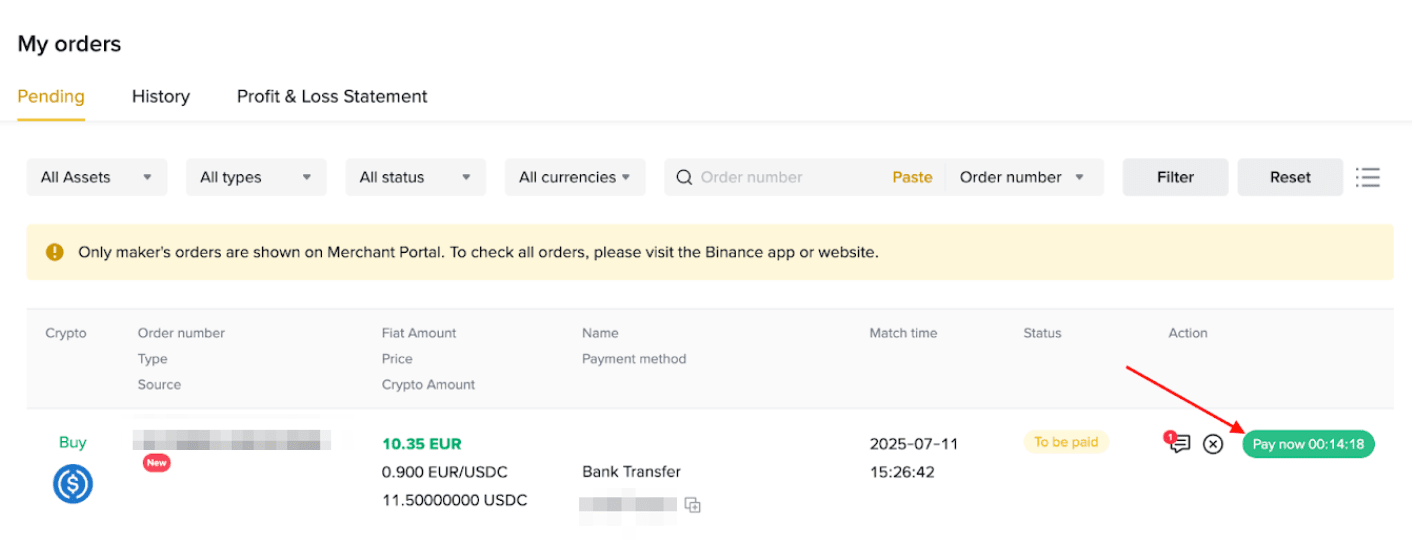Switch to the History tab
Screen dimensions: 1412x540
[161, 96]
